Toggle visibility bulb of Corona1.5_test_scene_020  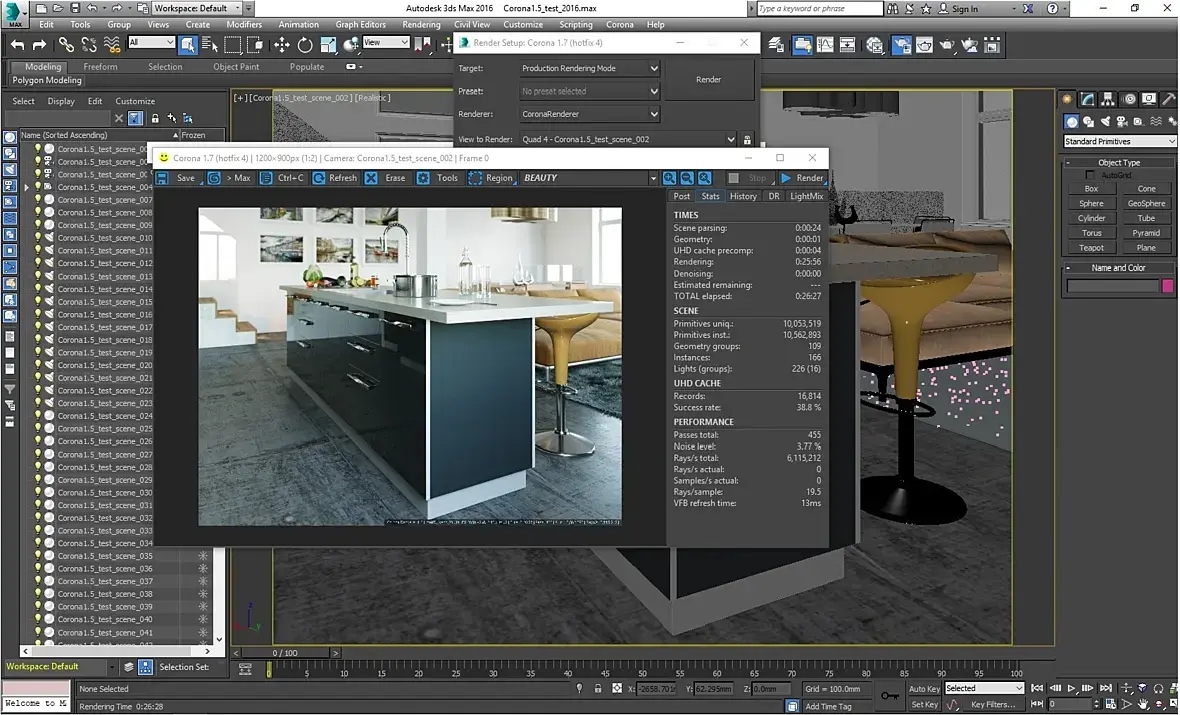(39, 366)
